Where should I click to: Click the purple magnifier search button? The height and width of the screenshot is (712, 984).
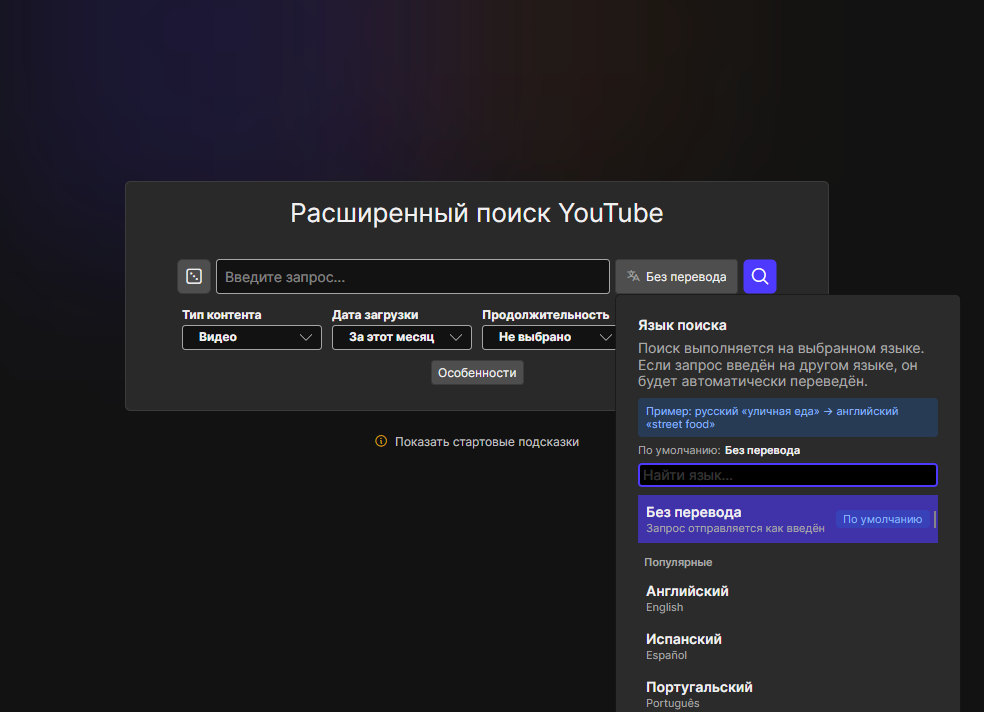[x=760, y=277]
